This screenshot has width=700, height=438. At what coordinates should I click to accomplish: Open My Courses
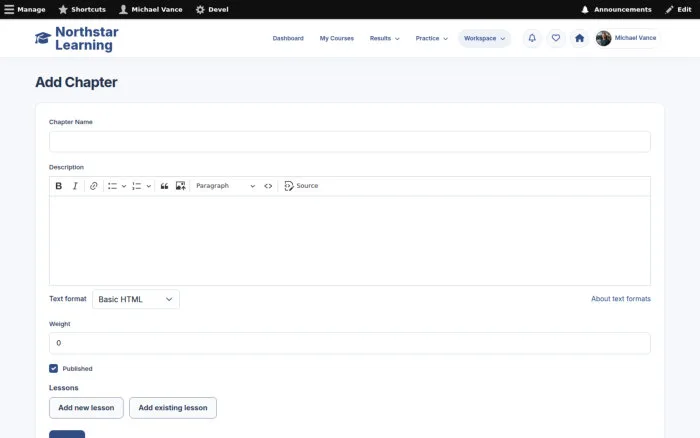(x=337, y=38)
